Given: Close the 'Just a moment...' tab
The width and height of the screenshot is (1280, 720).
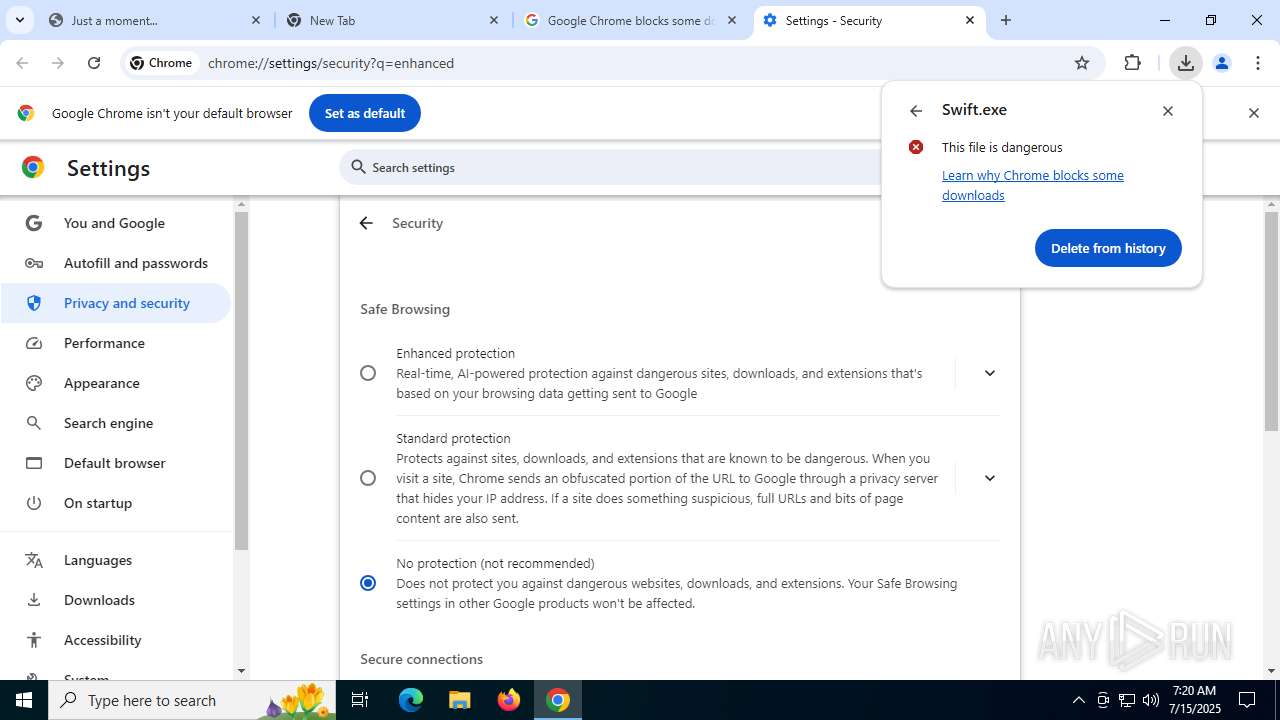Looking at the screenshot, I should pos(256,20).
